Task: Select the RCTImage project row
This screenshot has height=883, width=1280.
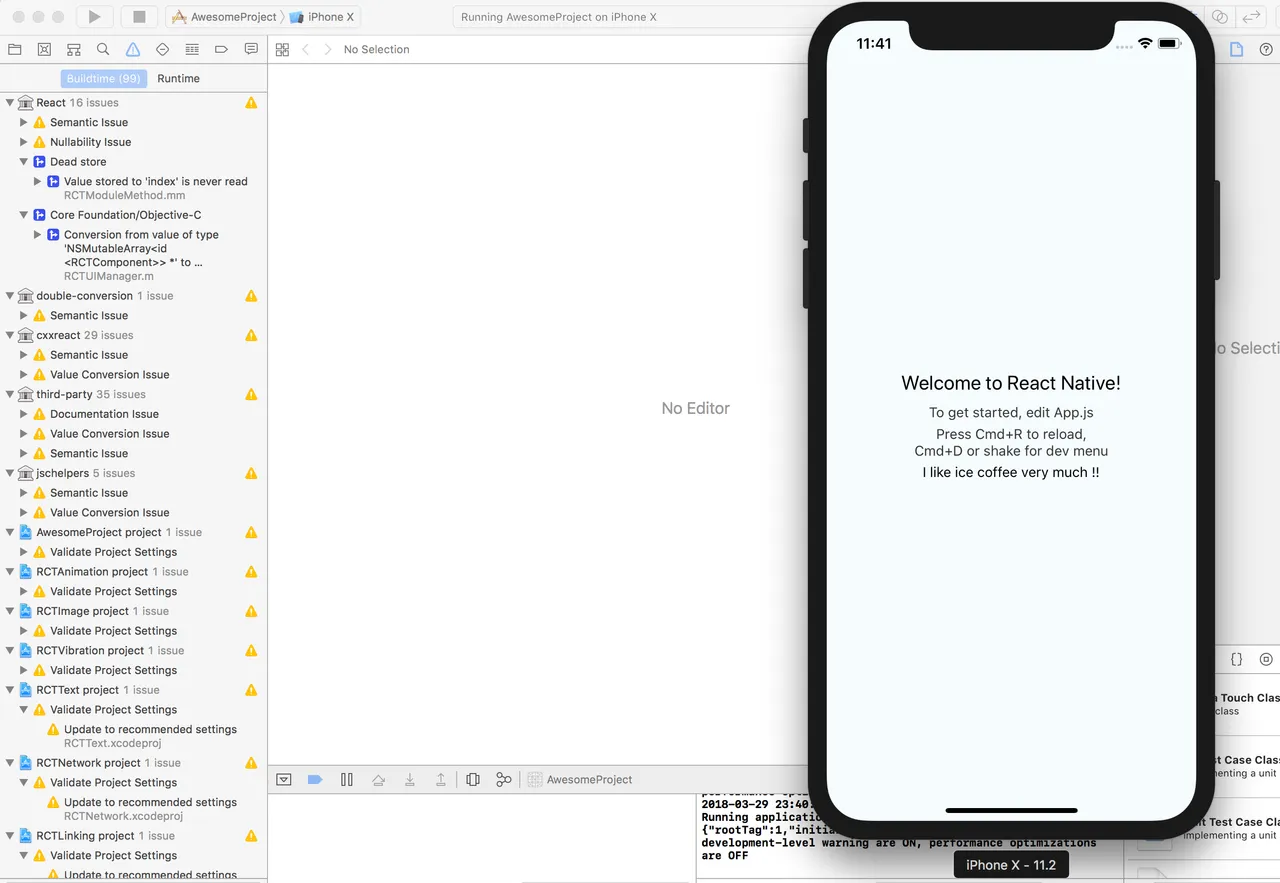Action: [x=133, y=611]
